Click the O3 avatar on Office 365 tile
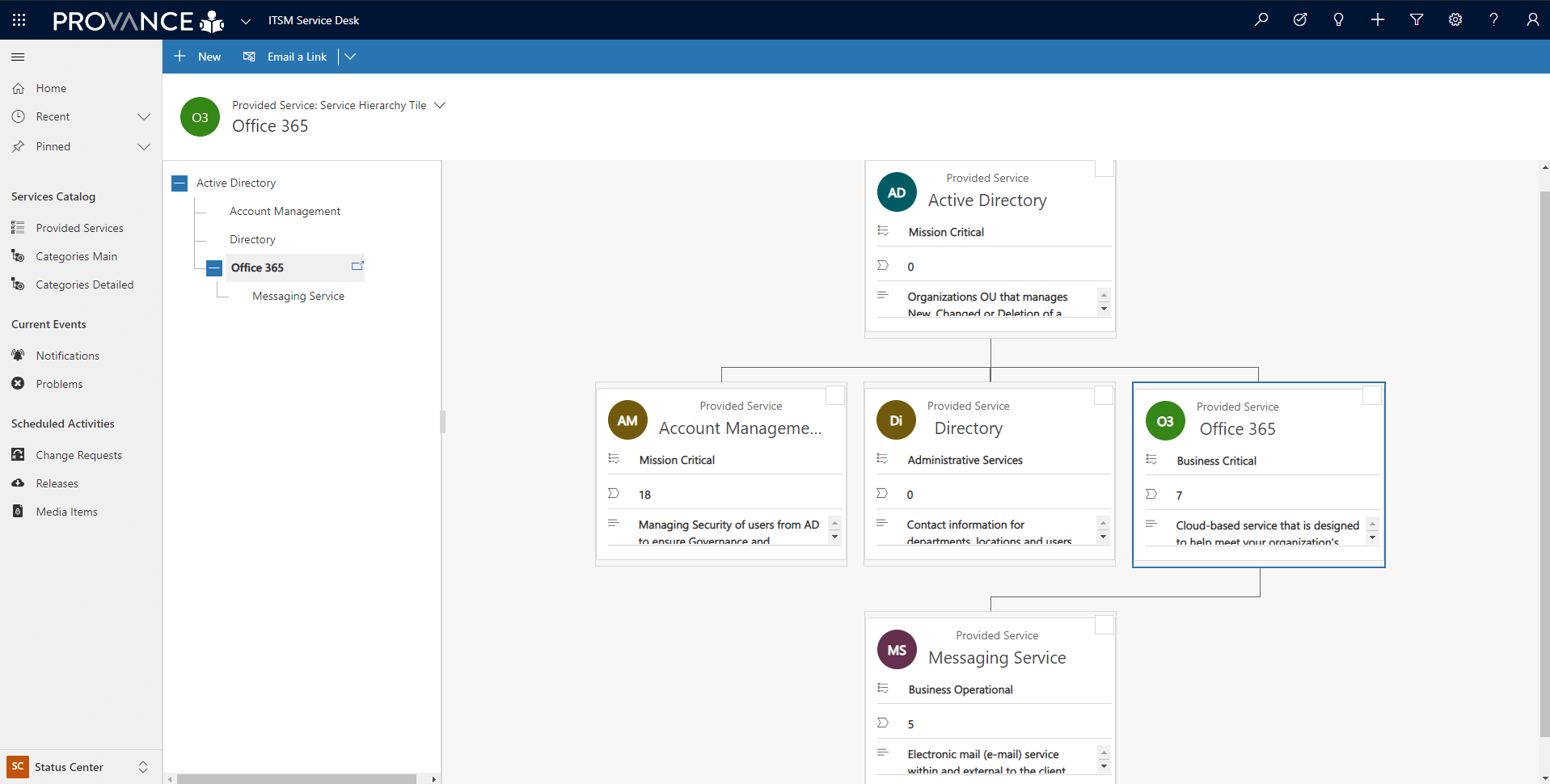Image resolution: width=1550 pixels, height=784 pixels. 1165,421
